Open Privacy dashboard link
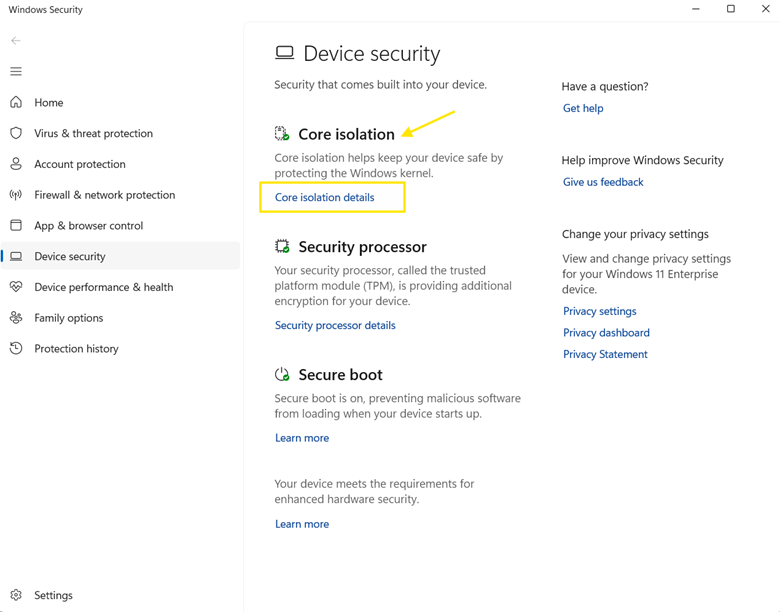780x612 pixels. click(606, 333)
